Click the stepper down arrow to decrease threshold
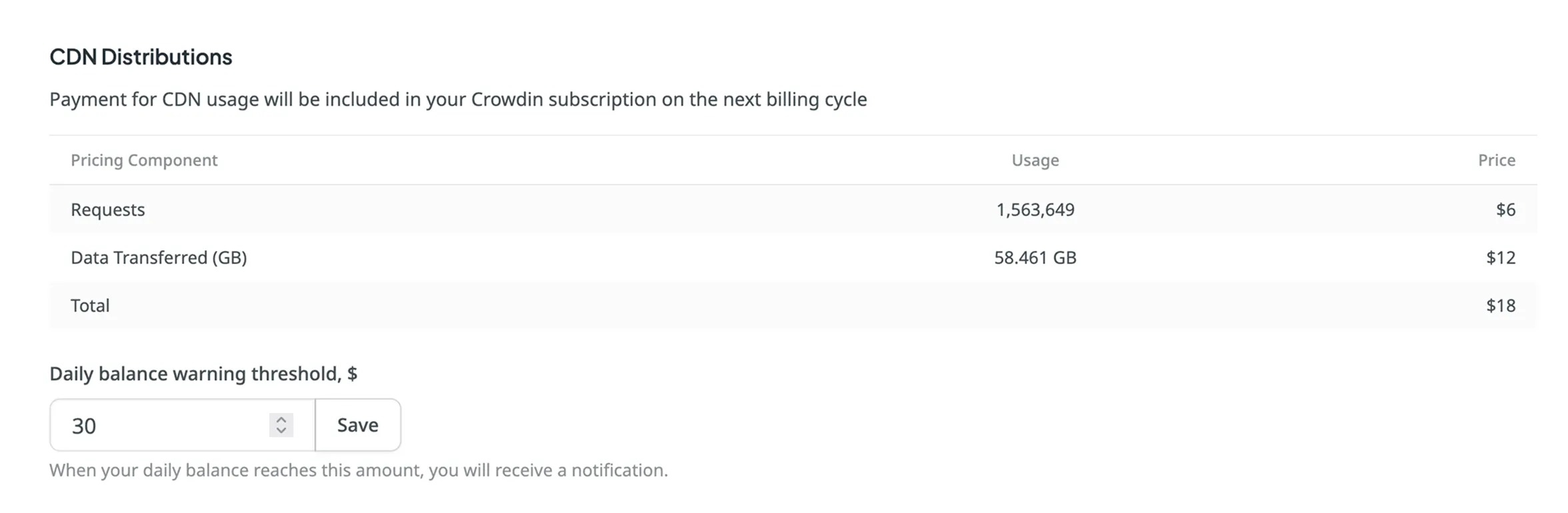 pyautogui.click(x=281, y=431)
